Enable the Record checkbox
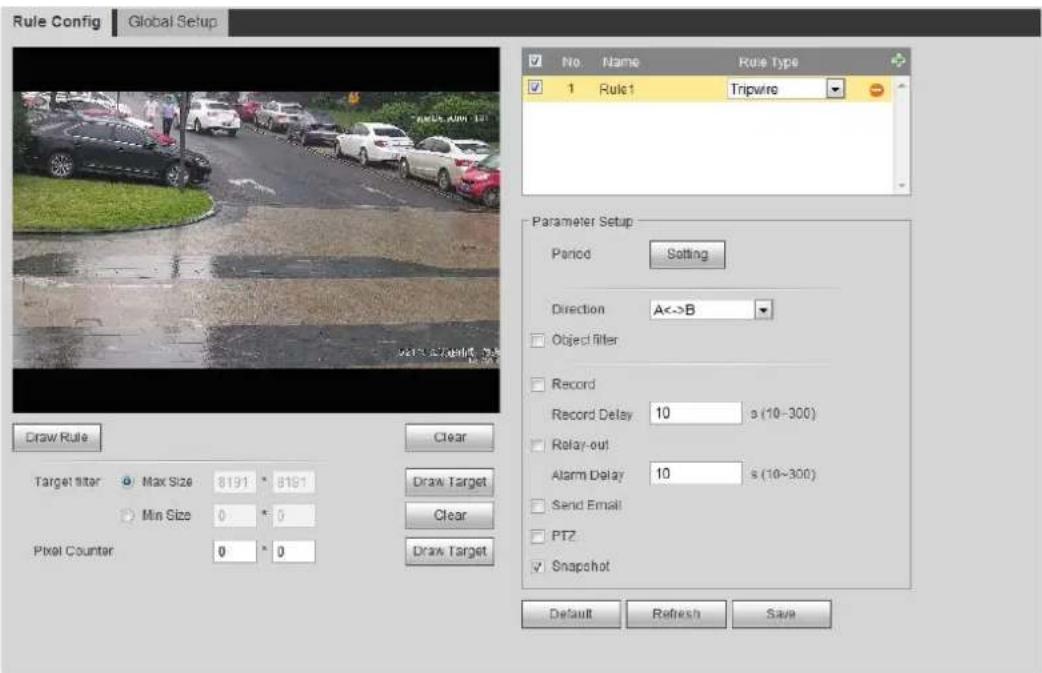 (538, 385)
